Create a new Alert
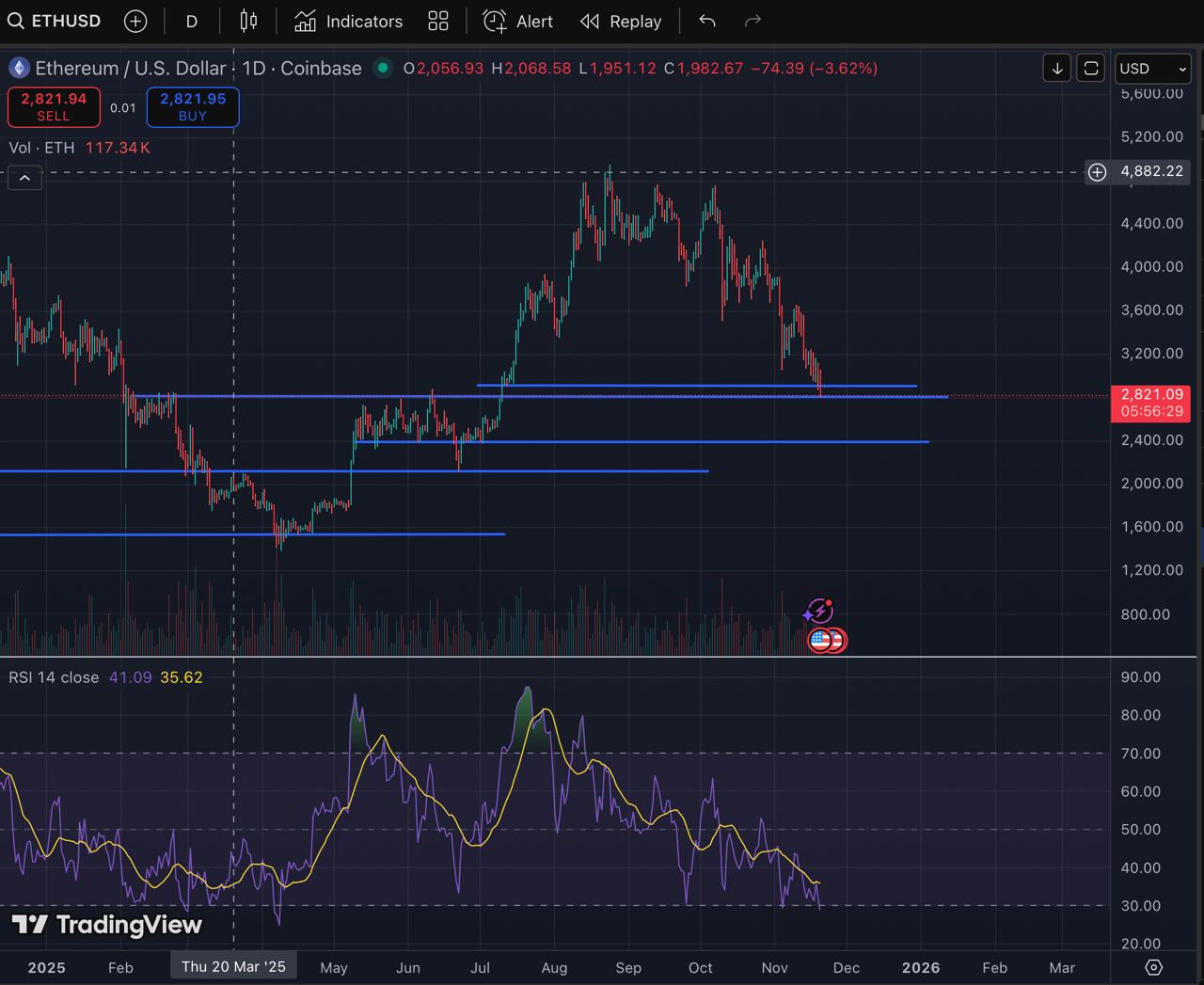 [x=517, y=21]
